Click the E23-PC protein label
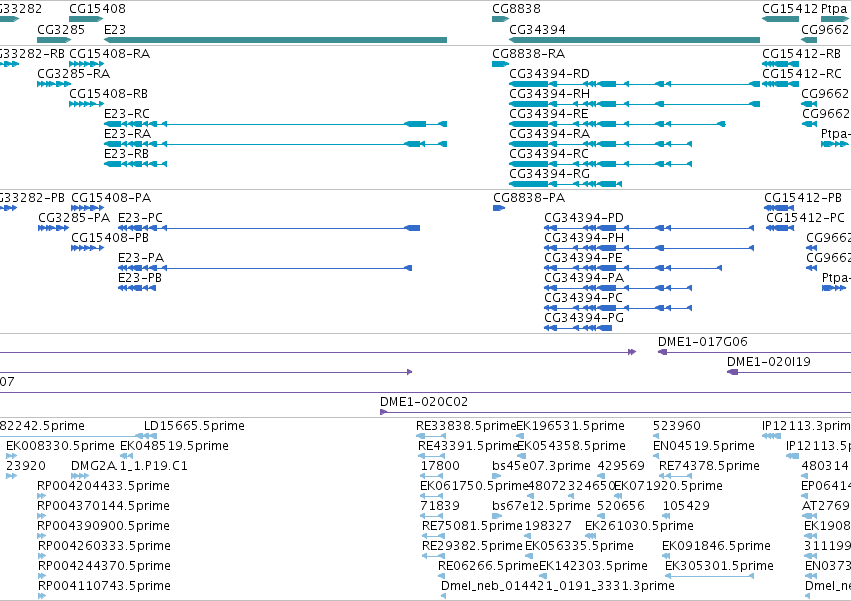 click(140, 218)
